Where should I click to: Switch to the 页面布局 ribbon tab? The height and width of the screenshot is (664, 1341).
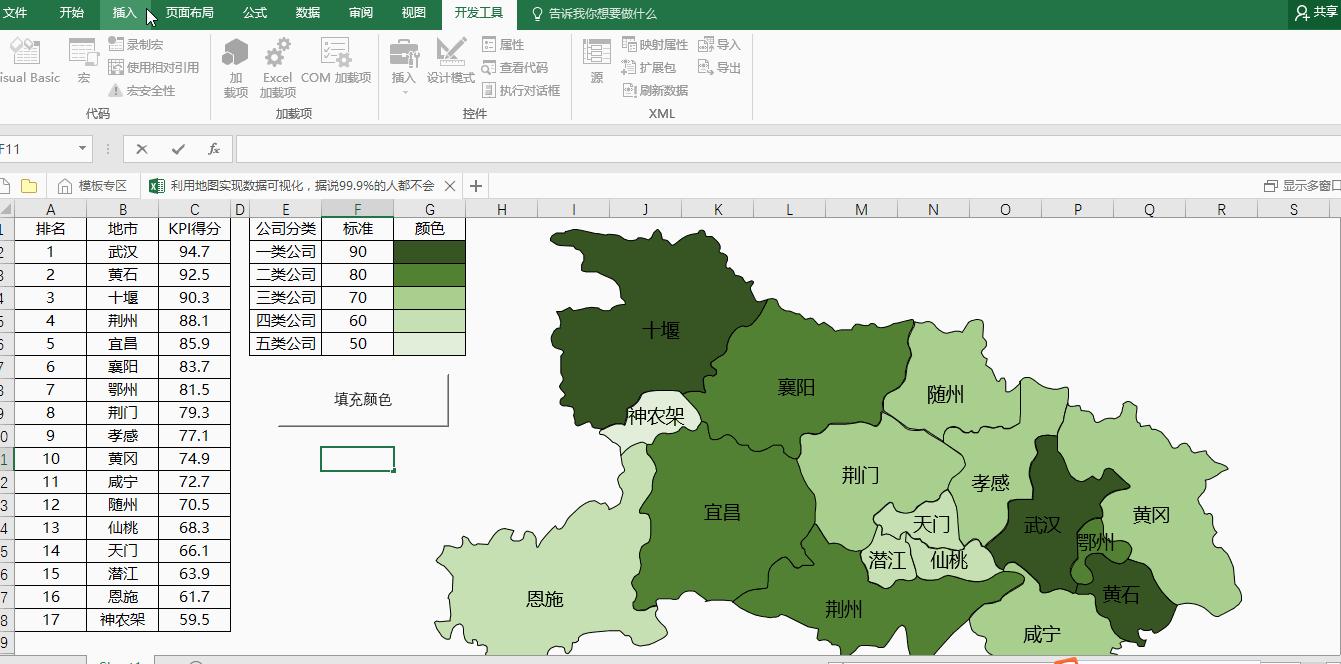(x=189, y=13)
